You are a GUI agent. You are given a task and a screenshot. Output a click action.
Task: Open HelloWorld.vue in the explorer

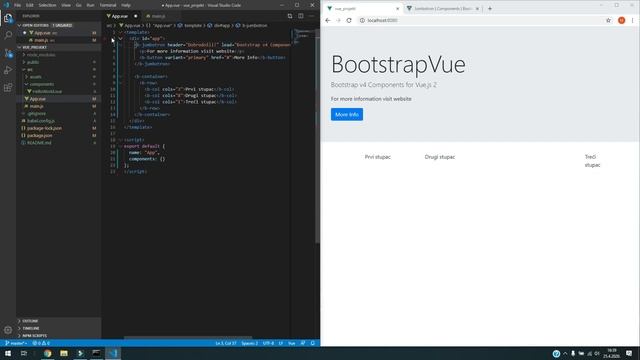point(47,91)
